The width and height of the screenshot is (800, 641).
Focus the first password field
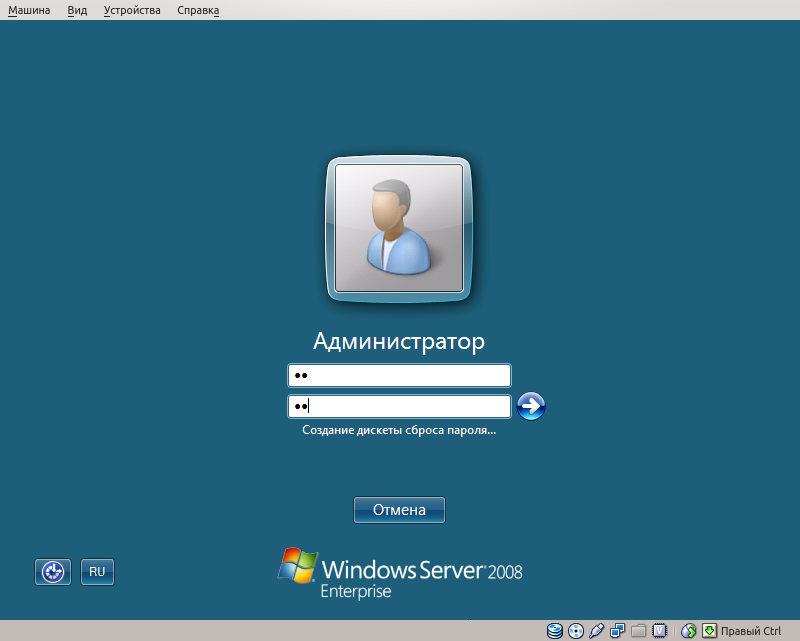click(399, 375)
